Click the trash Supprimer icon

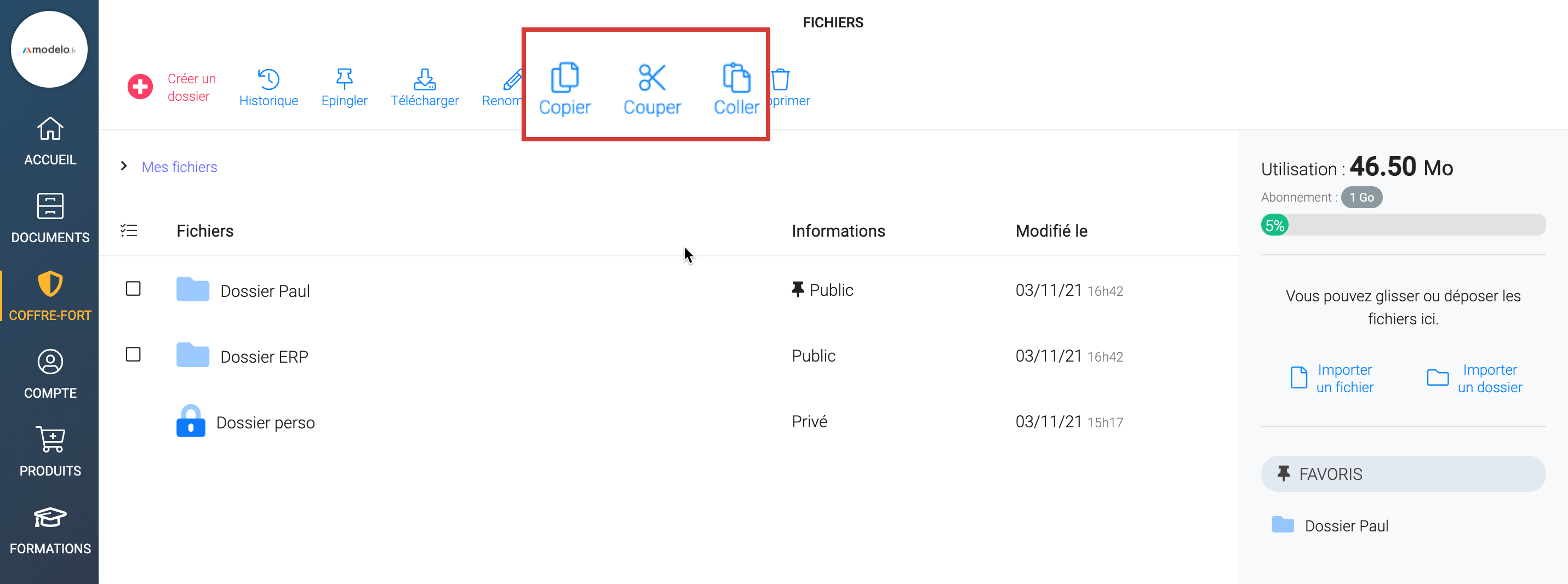pos(781,79)
